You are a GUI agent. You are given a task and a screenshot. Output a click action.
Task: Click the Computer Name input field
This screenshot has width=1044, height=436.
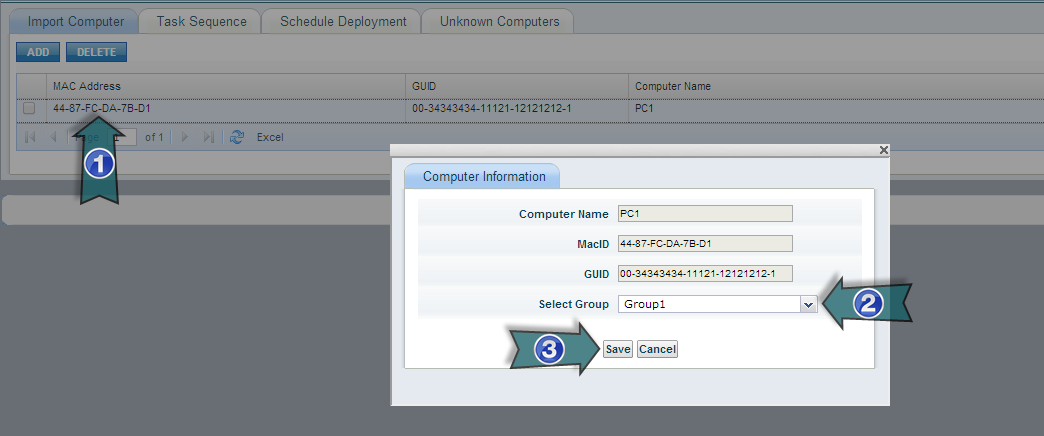[x=705, y=213]
